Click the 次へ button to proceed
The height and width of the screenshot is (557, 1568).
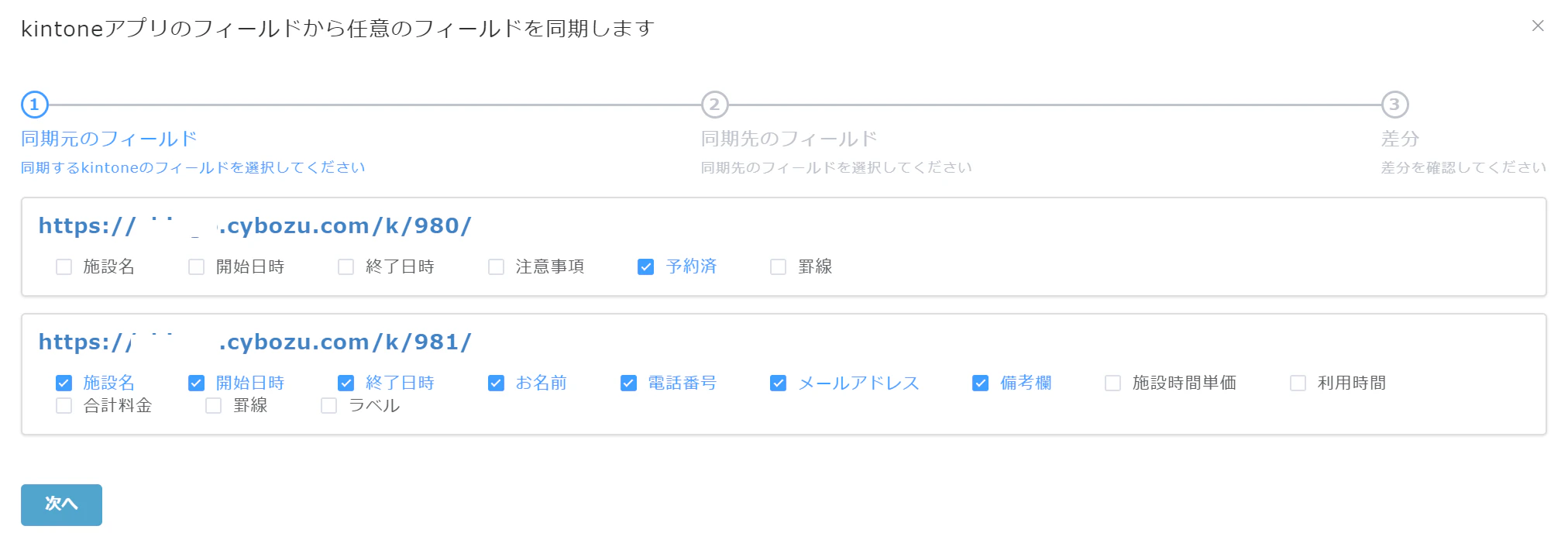(60, 504)
